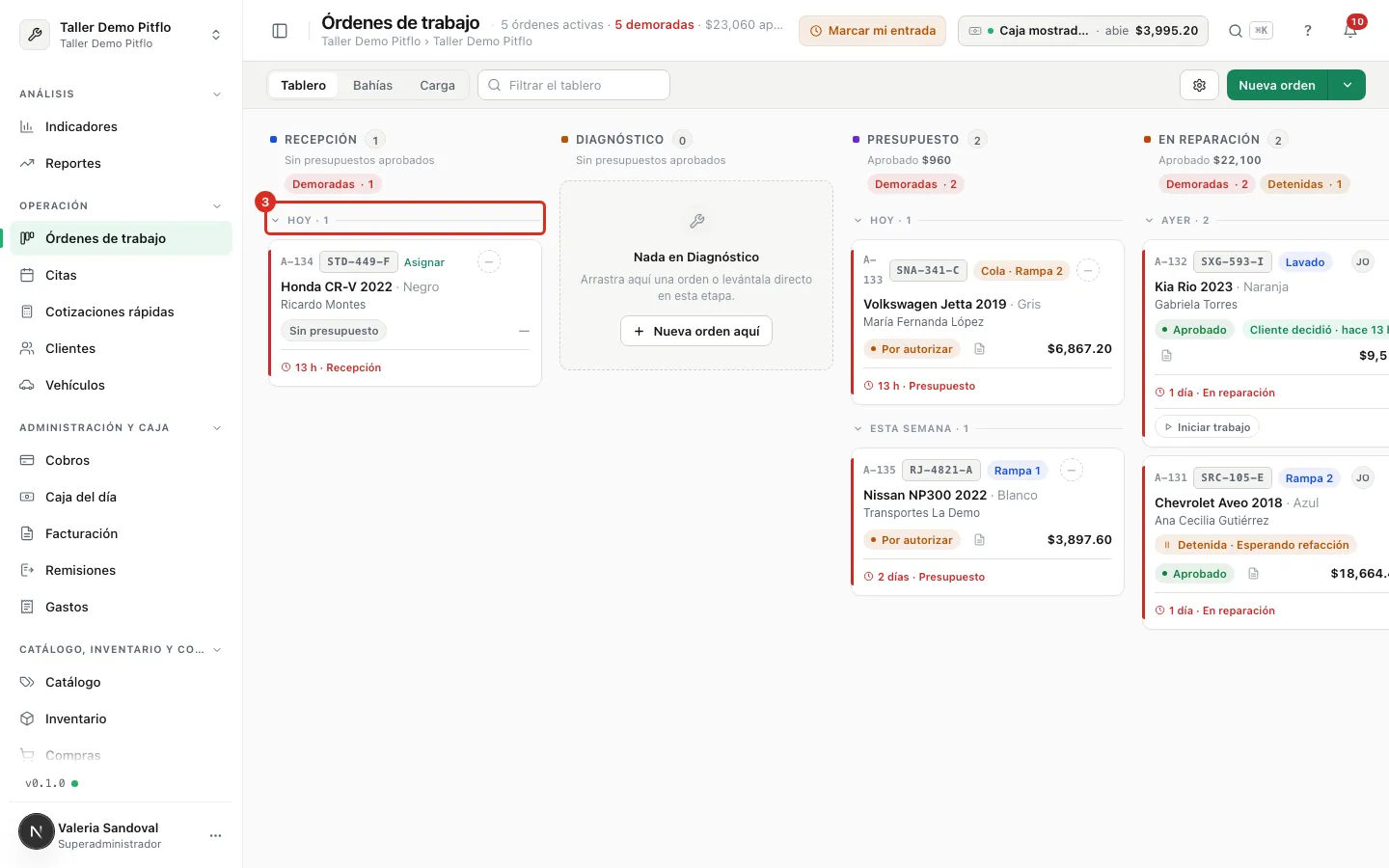Collapse the ADMINISTRACIÓN Y CAJA section
Screen dimensions: 1389x868
[x=216, y=427]
